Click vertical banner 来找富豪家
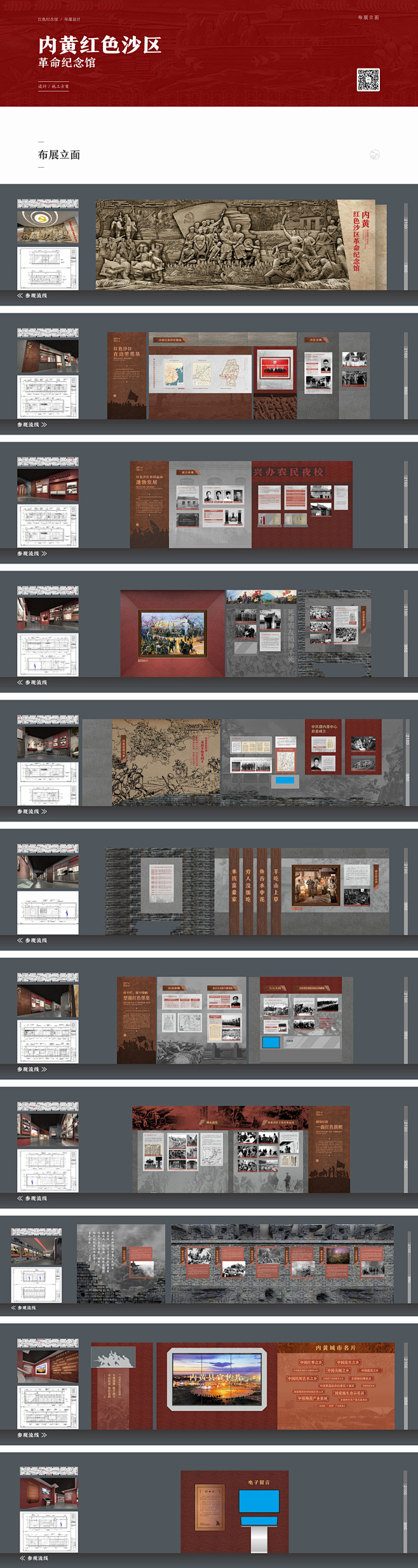Screen dimensions: 418x1568 click(x=234, y=891)
